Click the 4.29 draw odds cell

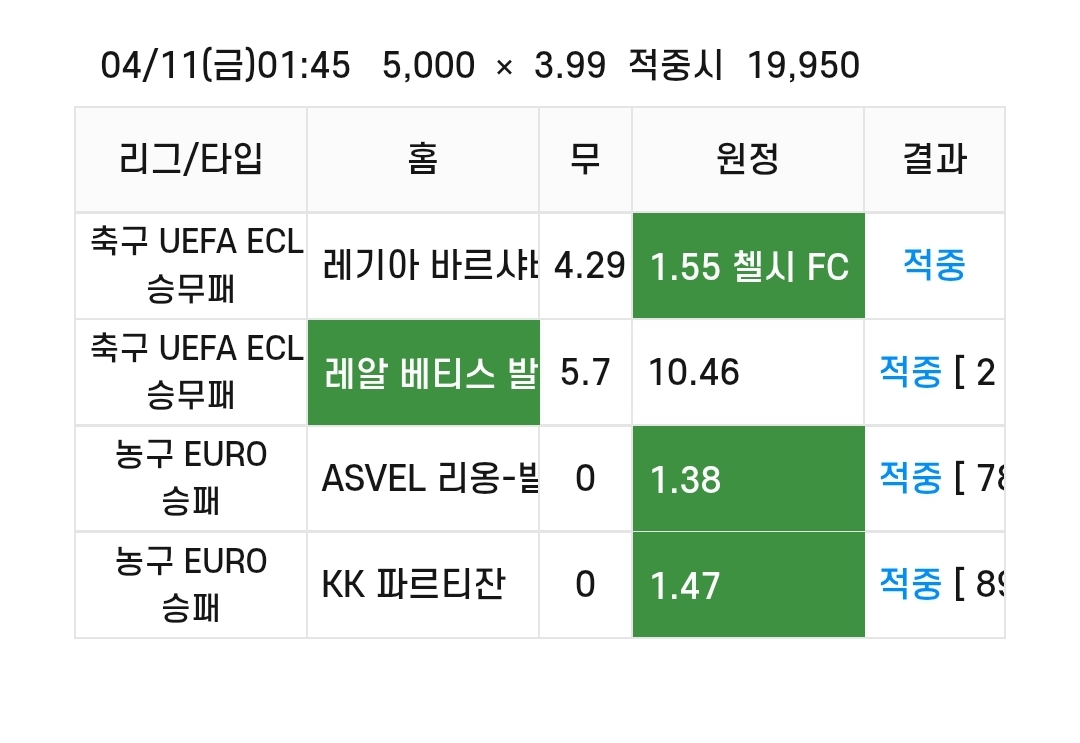tap(586, 266)
